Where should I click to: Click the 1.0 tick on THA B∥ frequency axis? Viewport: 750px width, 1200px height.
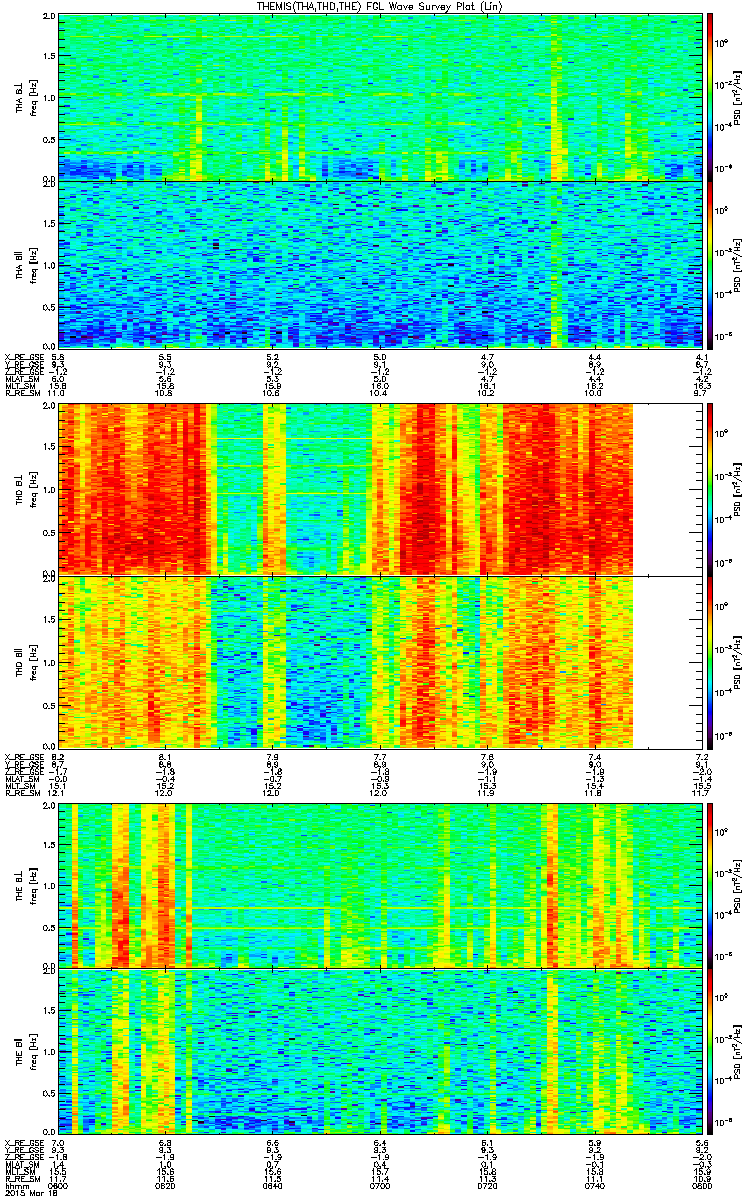coord(49,264)
